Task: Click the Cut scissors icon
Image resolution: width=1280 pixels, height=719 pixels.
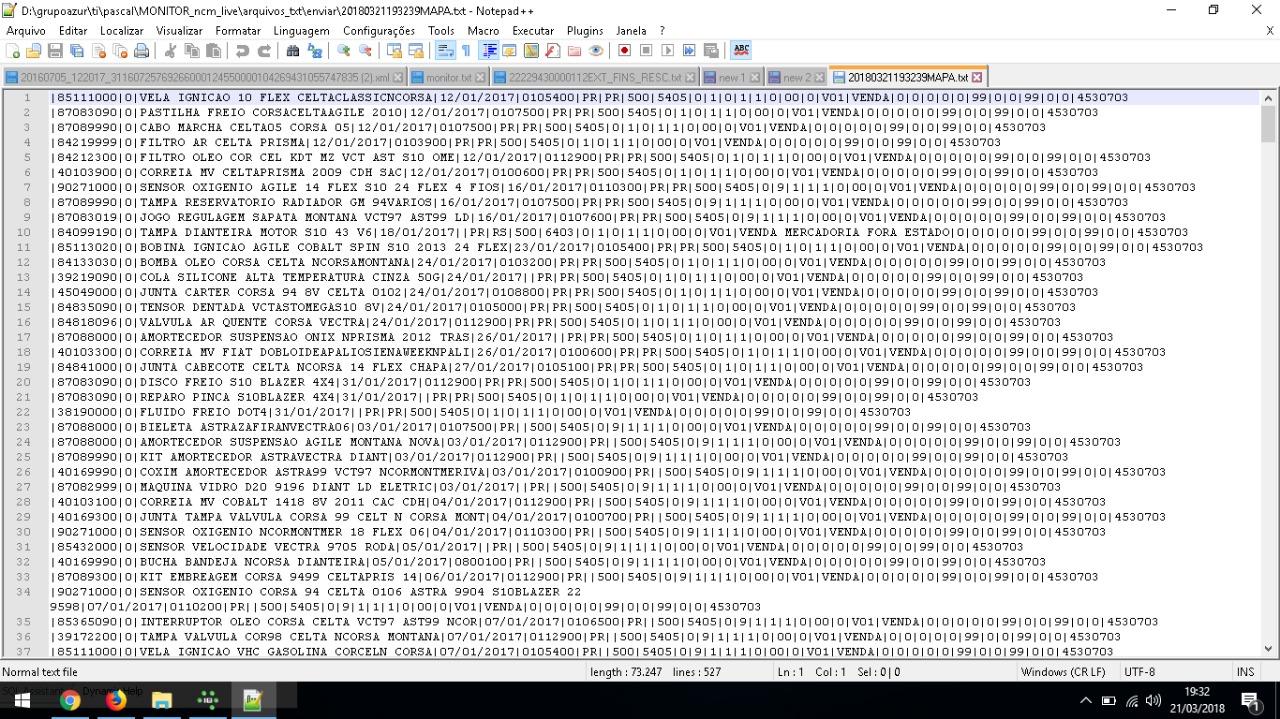Action: (x=170, y=51)
